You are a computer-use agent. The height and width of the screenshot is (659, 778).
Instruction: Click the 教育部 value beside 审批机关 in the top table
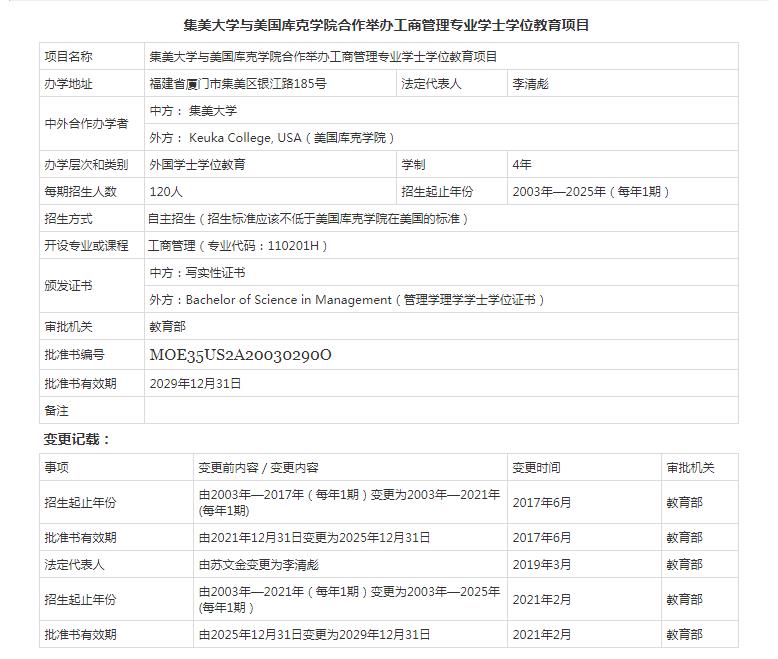(168, 327)
